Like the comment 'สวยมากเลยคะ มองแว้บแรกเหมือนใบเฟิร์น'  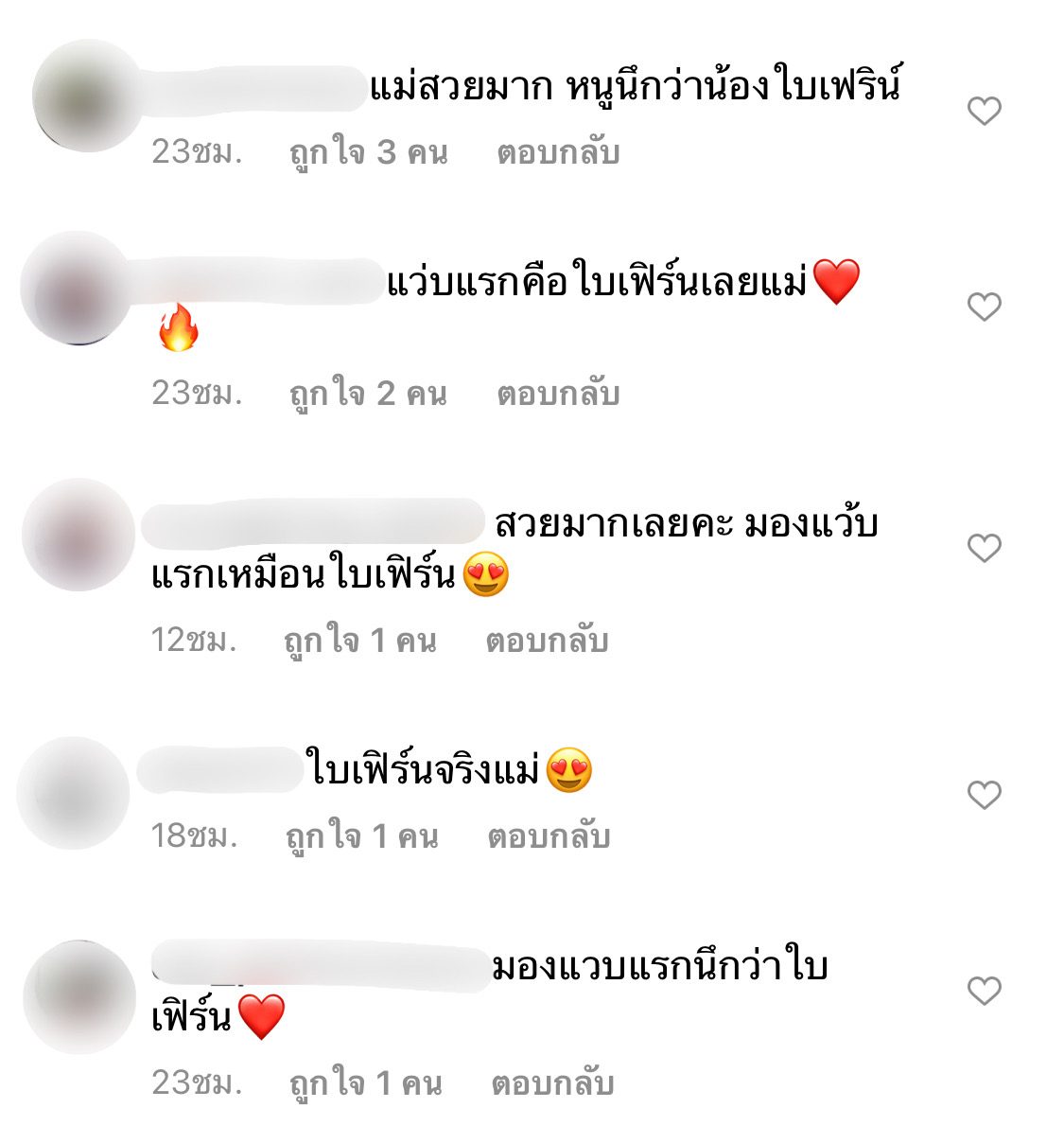pos(985,548)
